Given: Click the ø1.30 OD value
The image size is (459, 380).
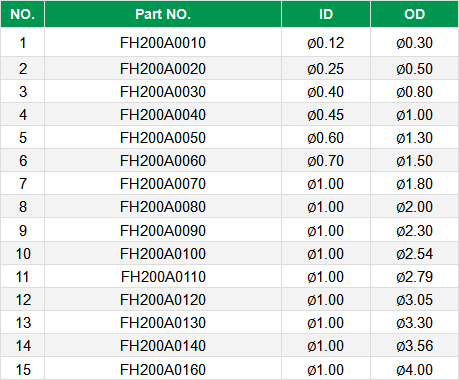Looking at the screenshot, I should pyautogui.click(x=414, y=138).
